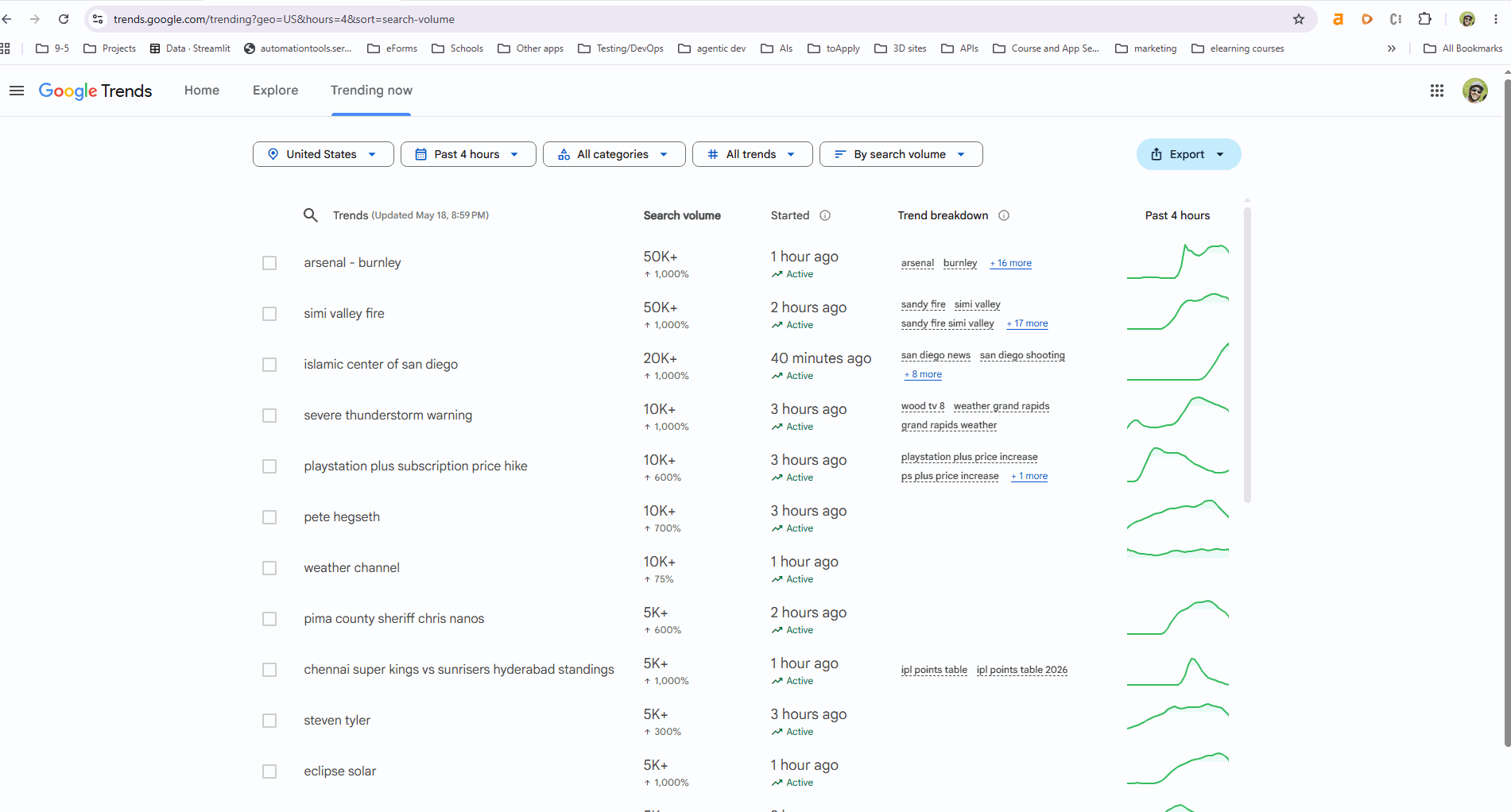Expand +16 more for arsenal - burnley
The image size is (1511, 812).
tap(1011, 263)
